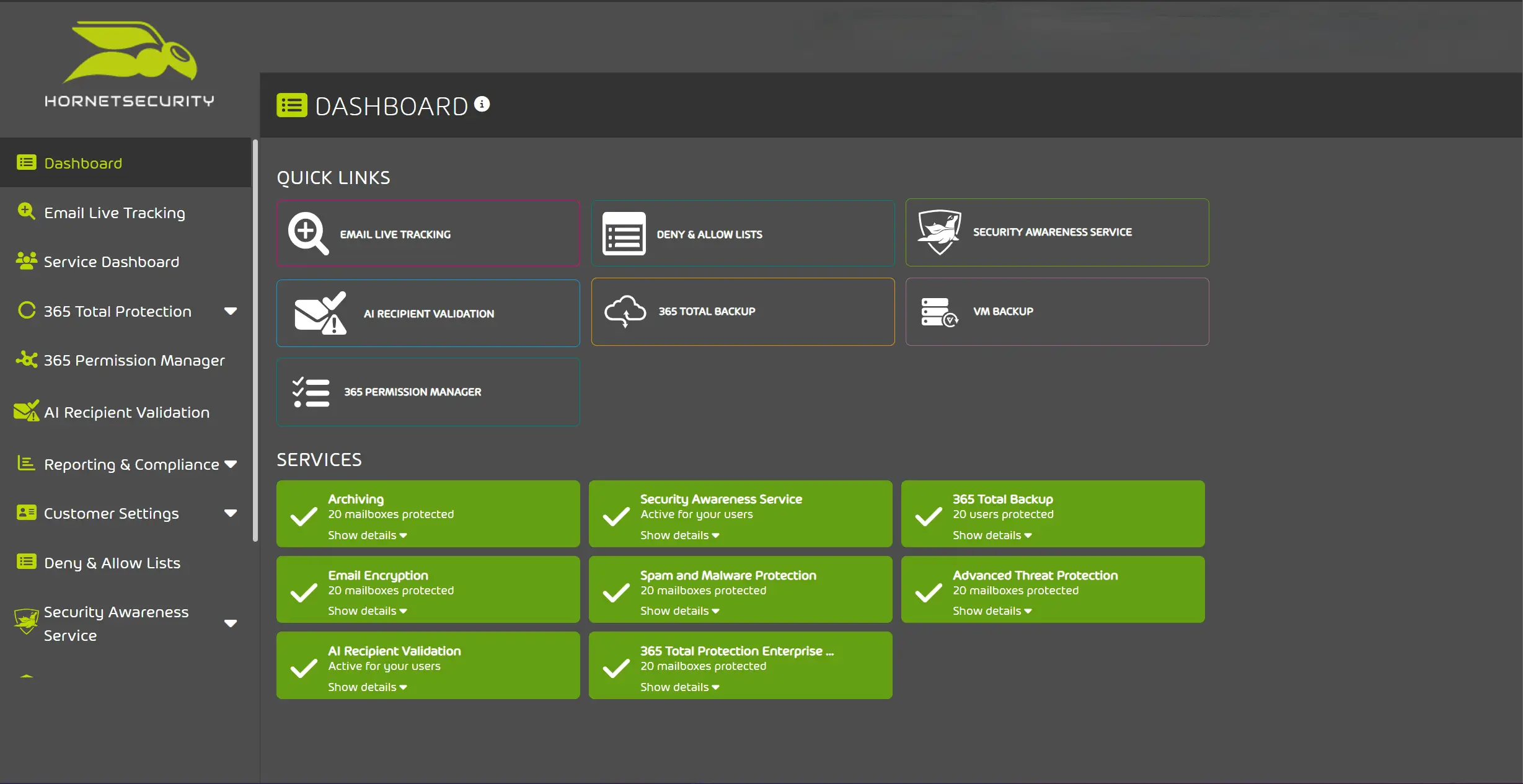The height and width of the screenshot is (784, 1523).
Task: Open the VM Backup quick link
Action: click(1057, 312)
